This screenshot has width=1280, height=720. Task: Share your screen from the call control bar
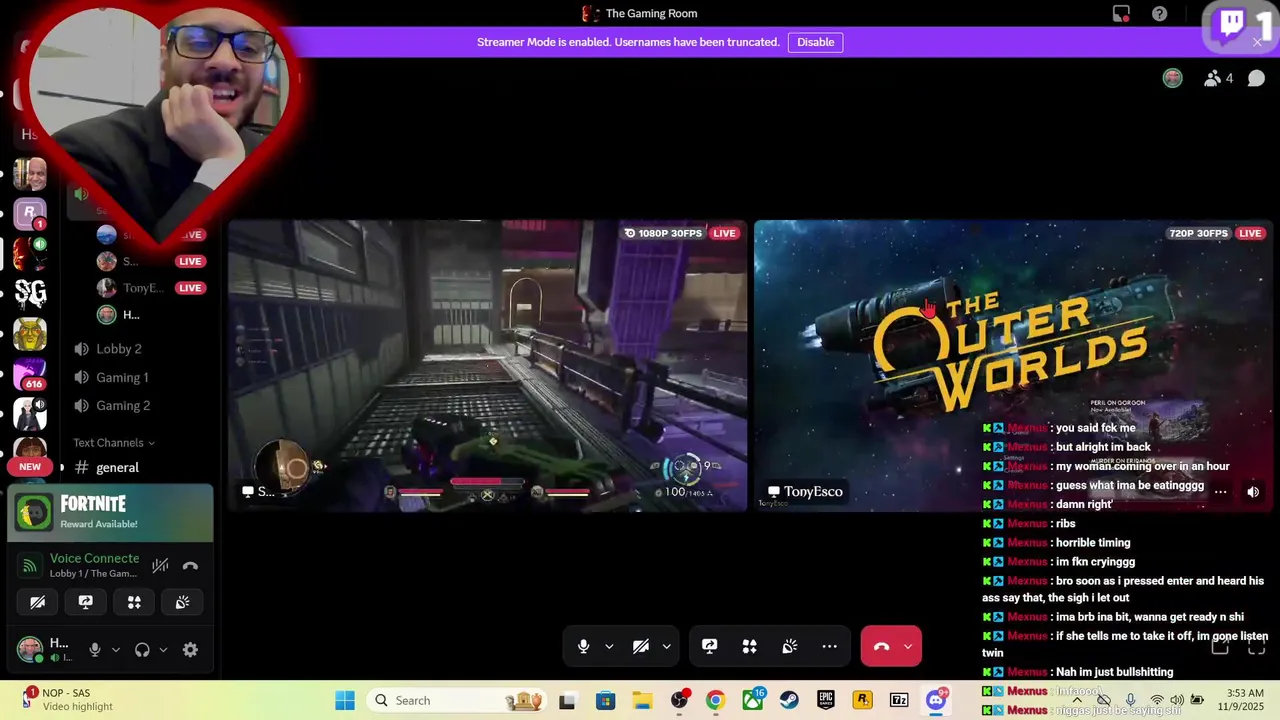click(710, 647)
